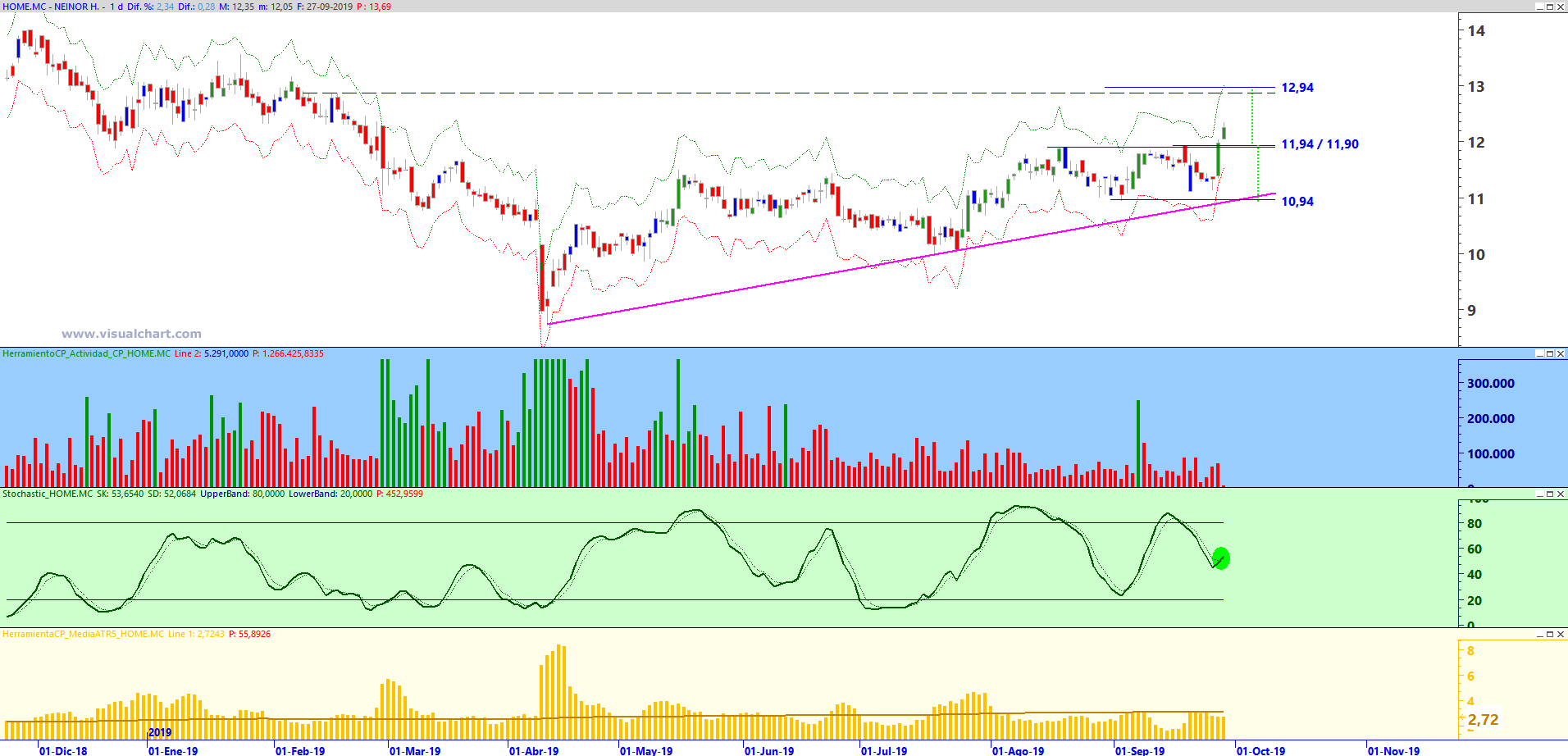Click the 'P: 1.266.425,8335' volume value

click(x=288, y=353)
